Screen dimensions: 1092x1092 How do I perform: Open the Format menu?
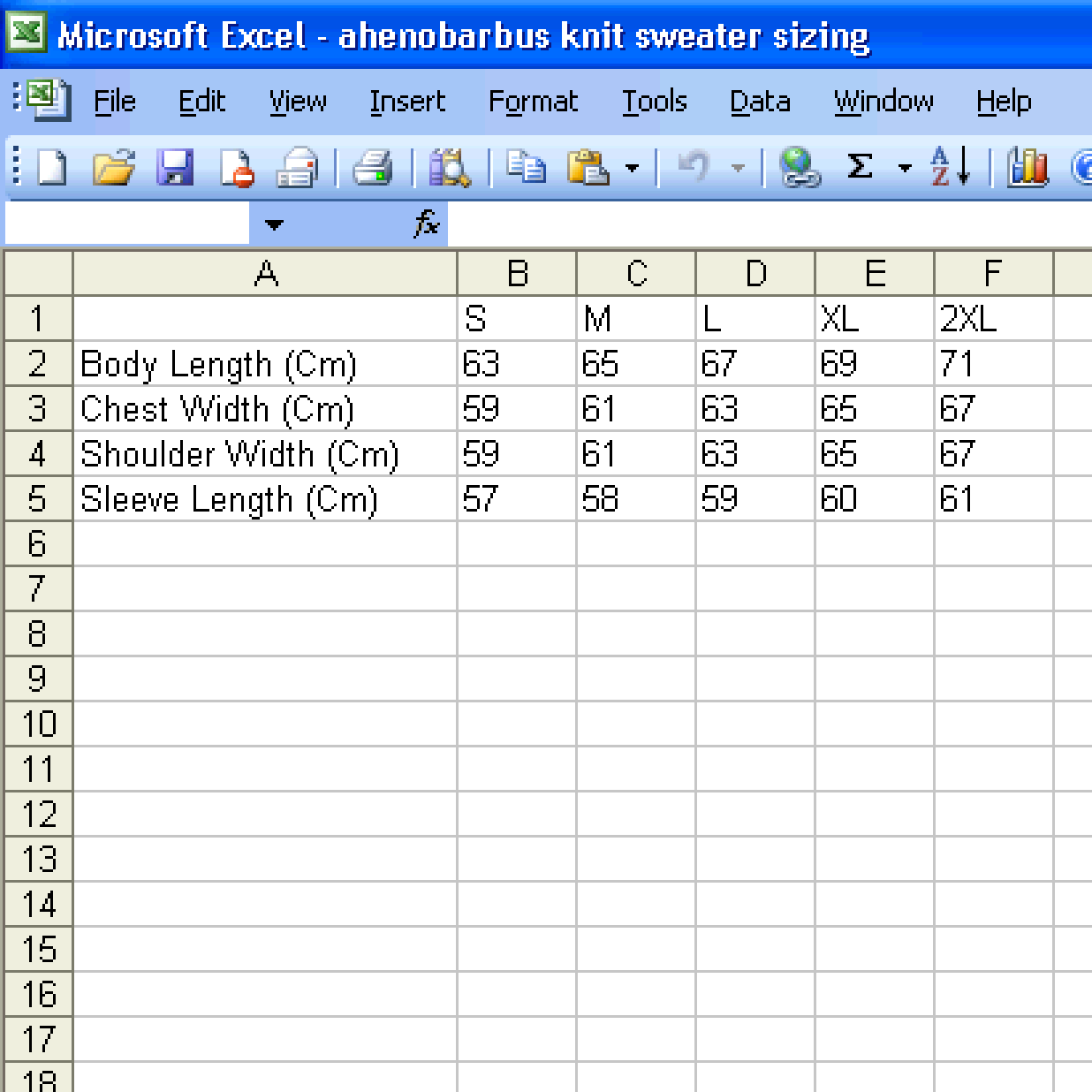click(x=533, y=102)
